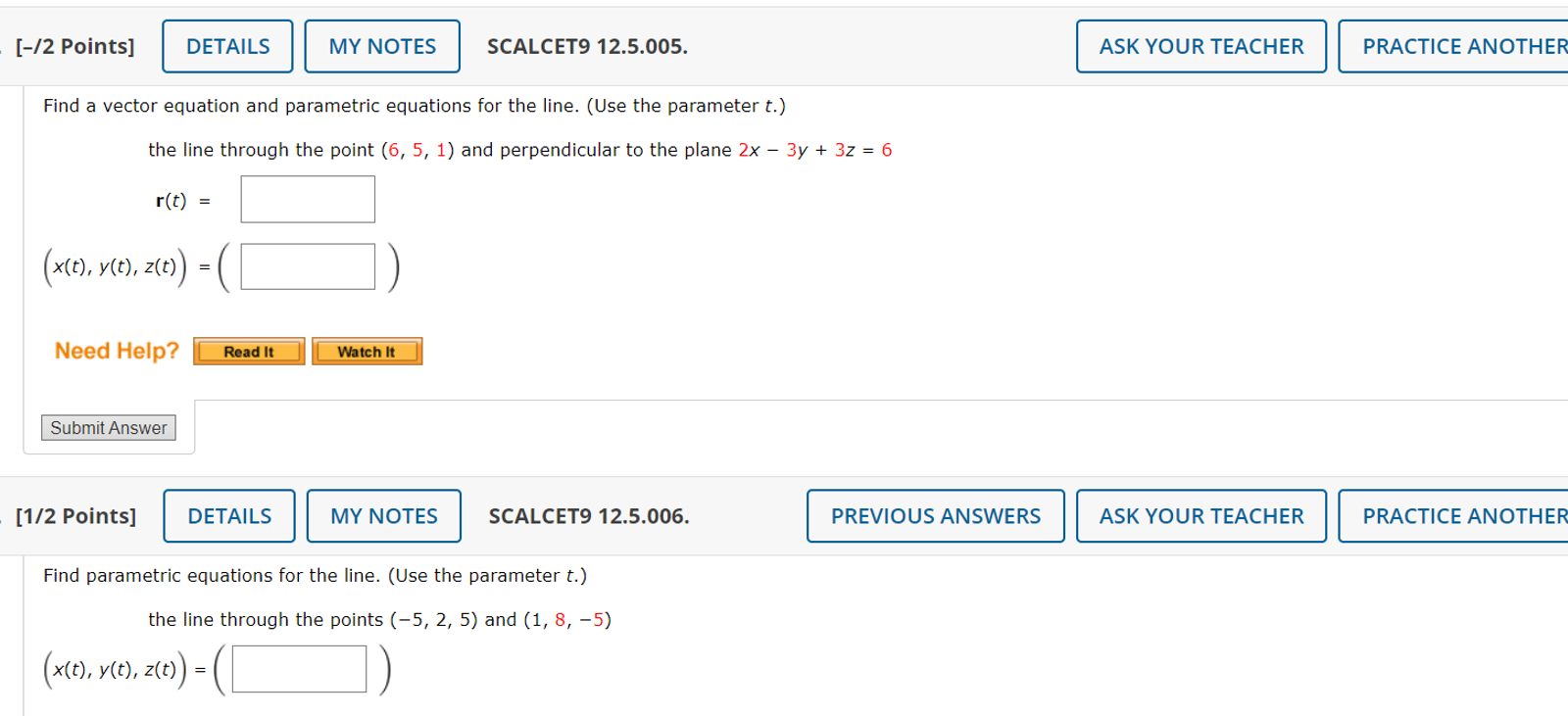1568x716 pixels.
Task: Open MY NOTES for the first problem
Action: pos(382,45)
